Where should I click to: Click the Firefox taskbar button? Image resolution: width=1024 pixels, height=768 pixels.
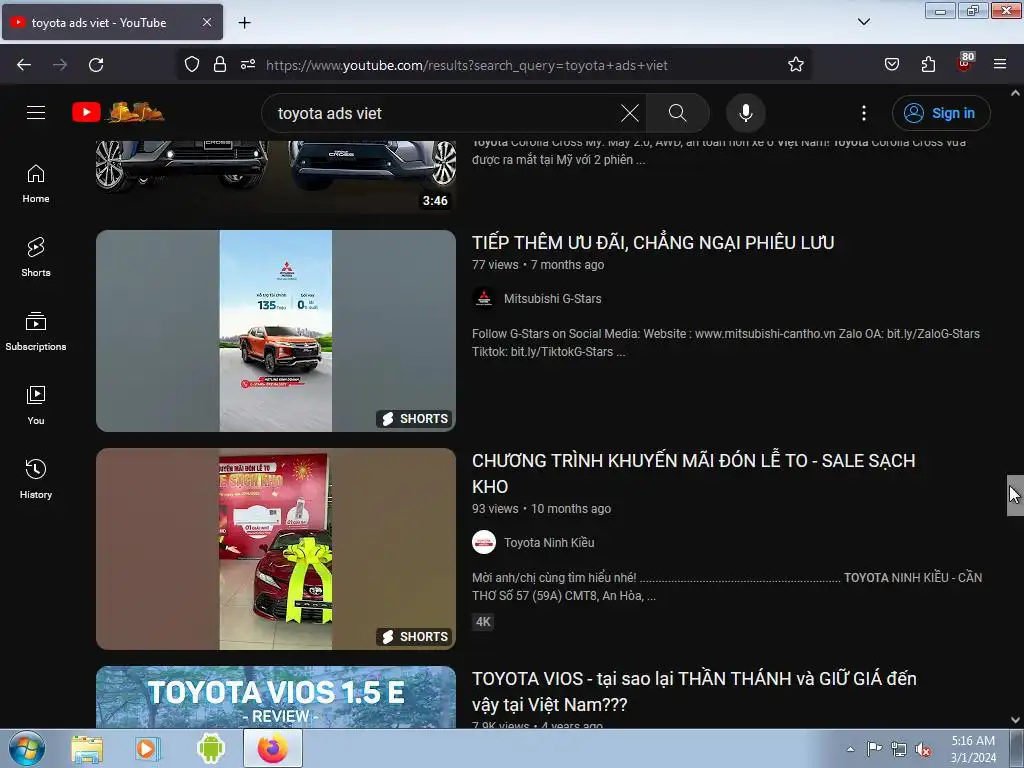click(273, 748)
